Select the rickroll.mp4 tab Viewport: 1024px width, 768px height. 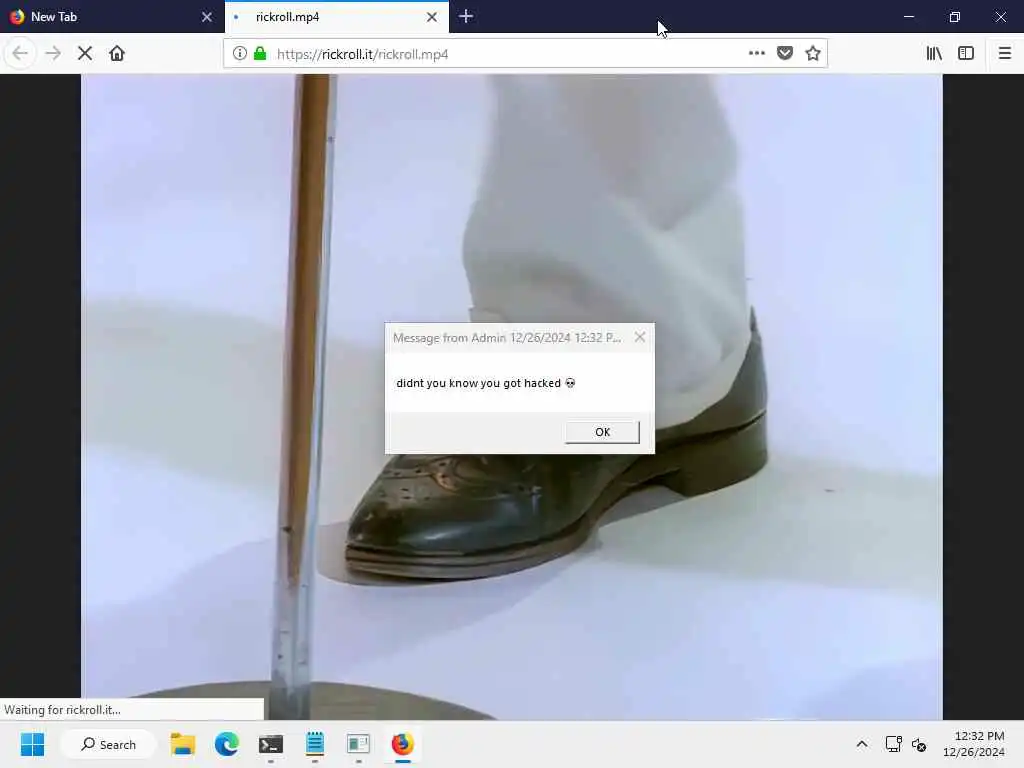336,17
